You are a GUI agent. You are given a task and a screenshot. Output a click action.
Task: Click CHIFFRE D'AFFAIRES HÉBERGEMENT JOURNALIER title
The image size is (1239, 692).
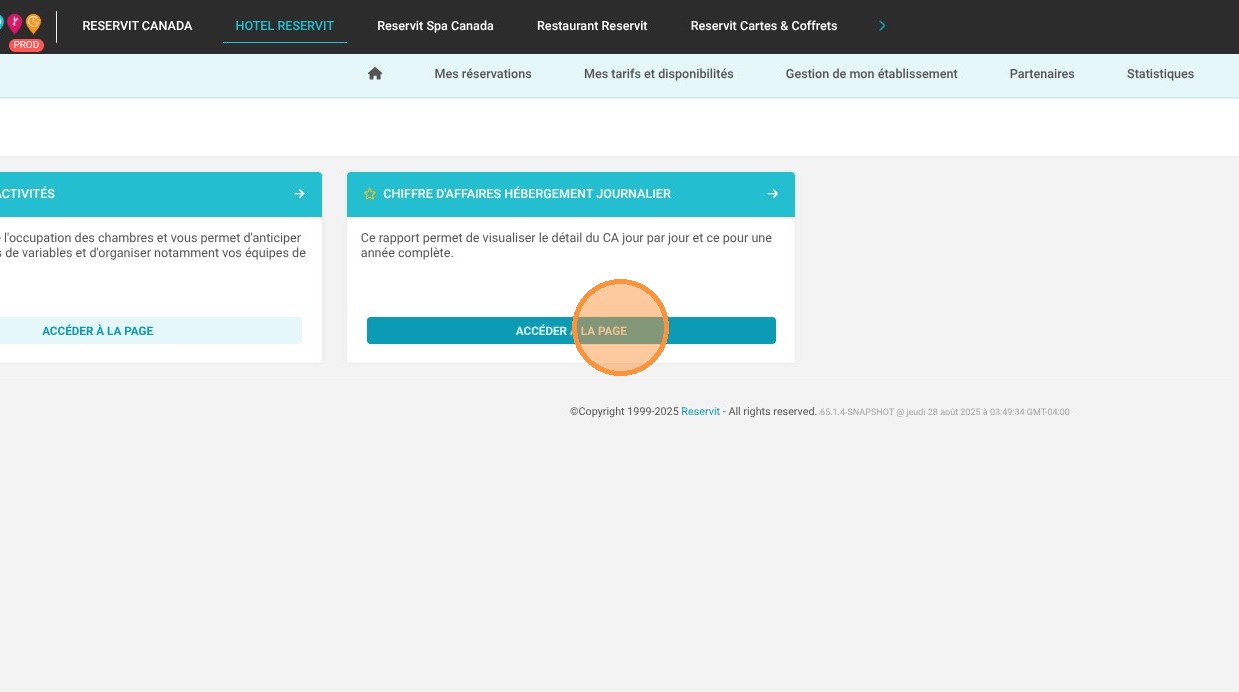tap(527, 194)
